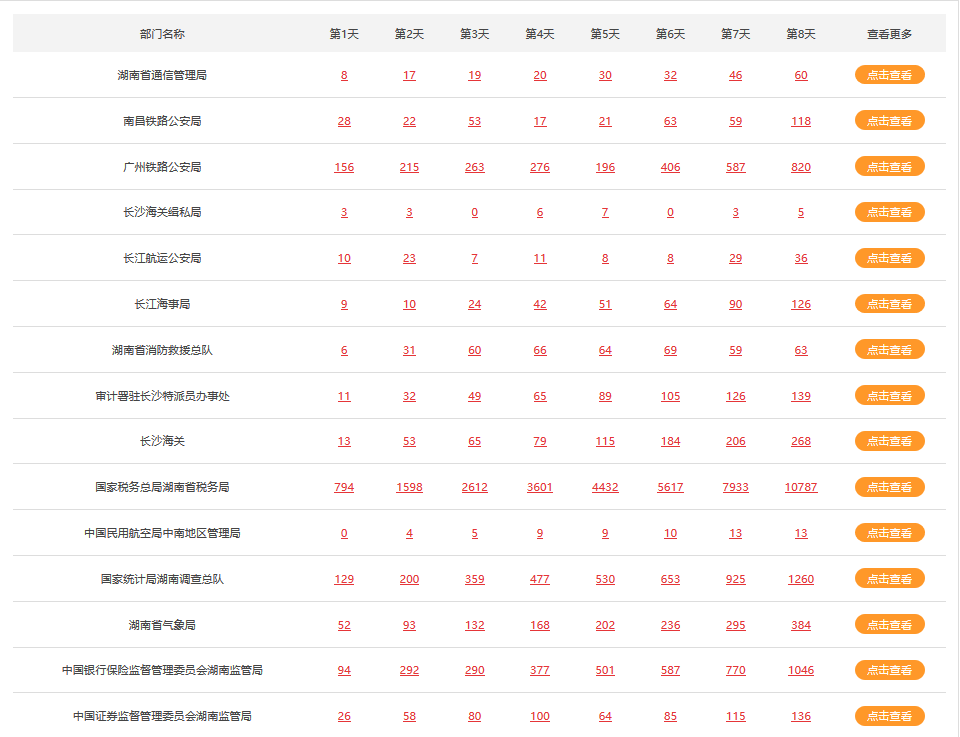
Task: Click 第3天 value 53 for 南昌铁路公安局
Action: click(x=474, y=121)
